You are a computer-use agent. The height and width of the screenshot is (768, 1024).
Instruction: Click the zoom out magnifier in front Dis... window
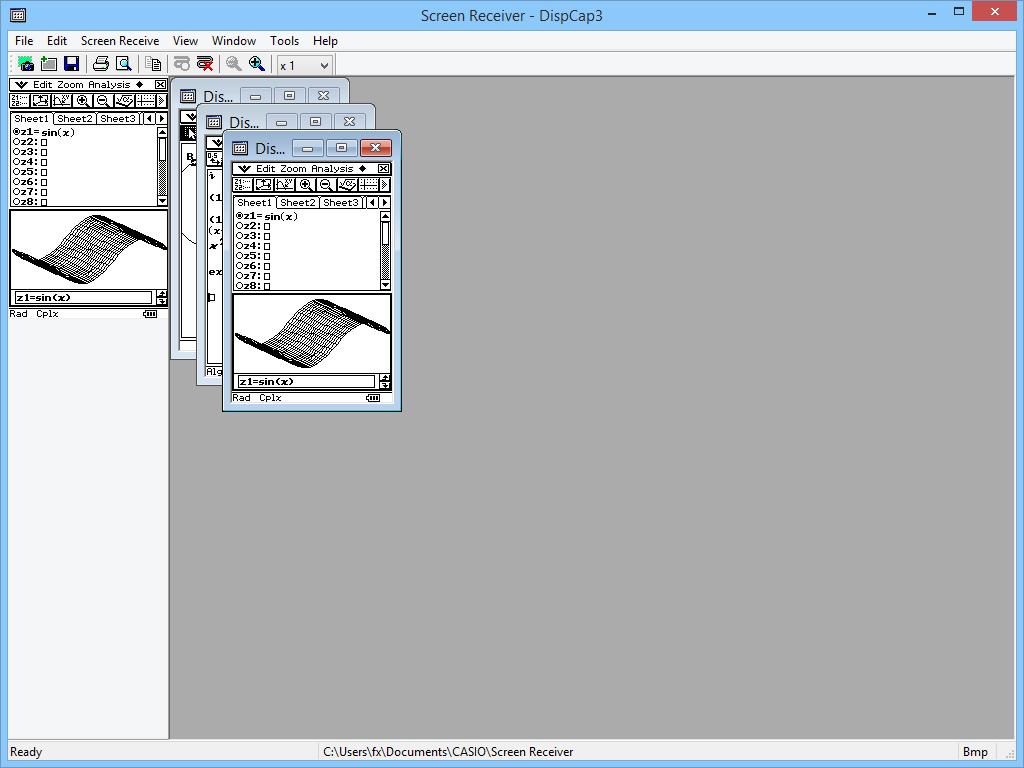(326, 185)
